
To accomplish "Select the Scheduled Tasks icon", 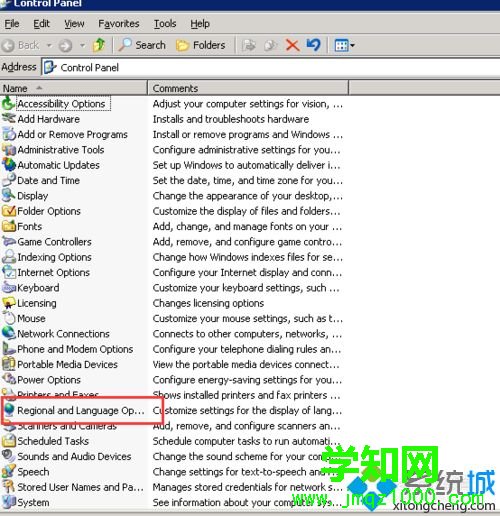I will [9, 441].
